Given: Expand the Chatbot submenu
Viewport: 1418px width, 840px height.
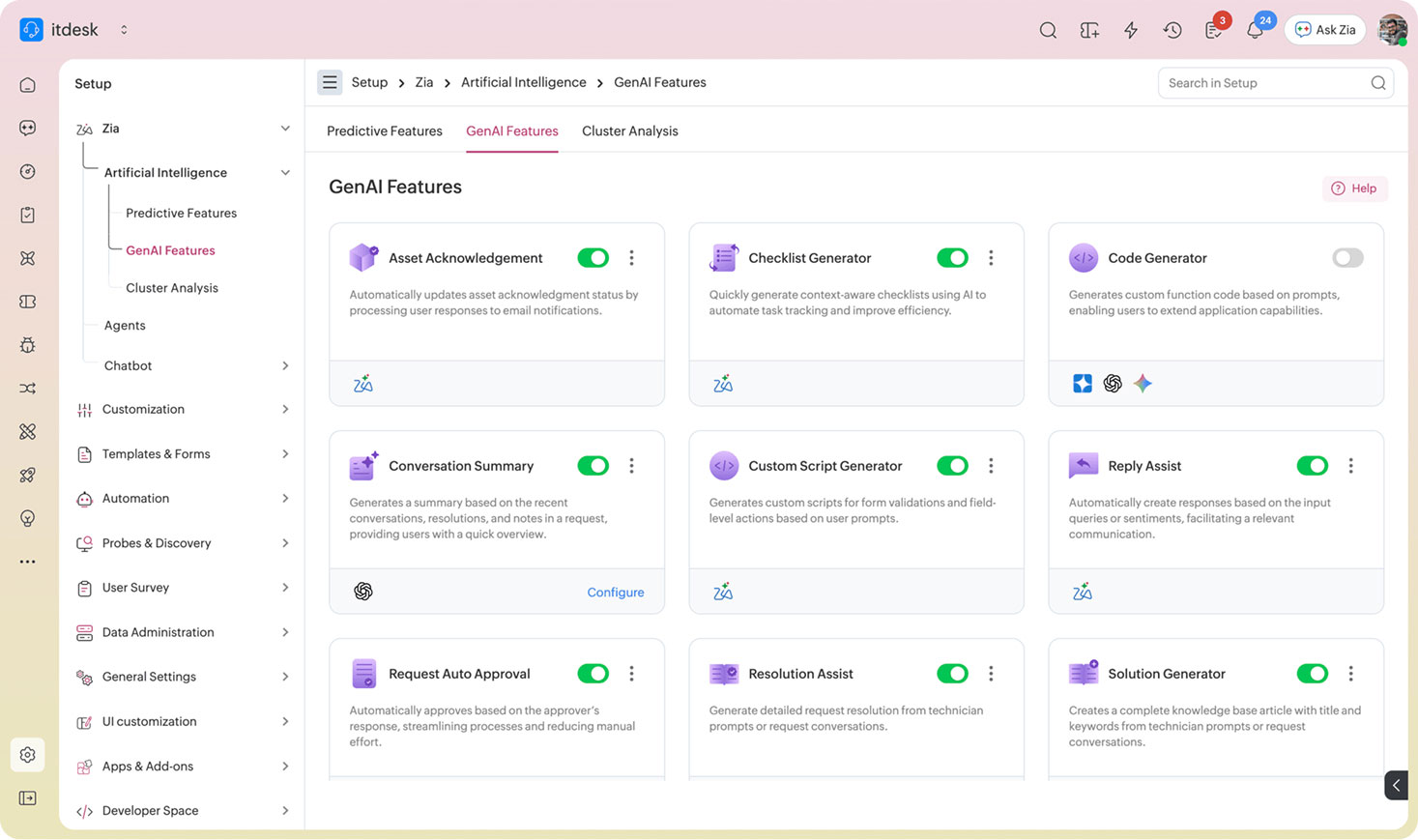Looking at the screenshot, I should [285, 365].
